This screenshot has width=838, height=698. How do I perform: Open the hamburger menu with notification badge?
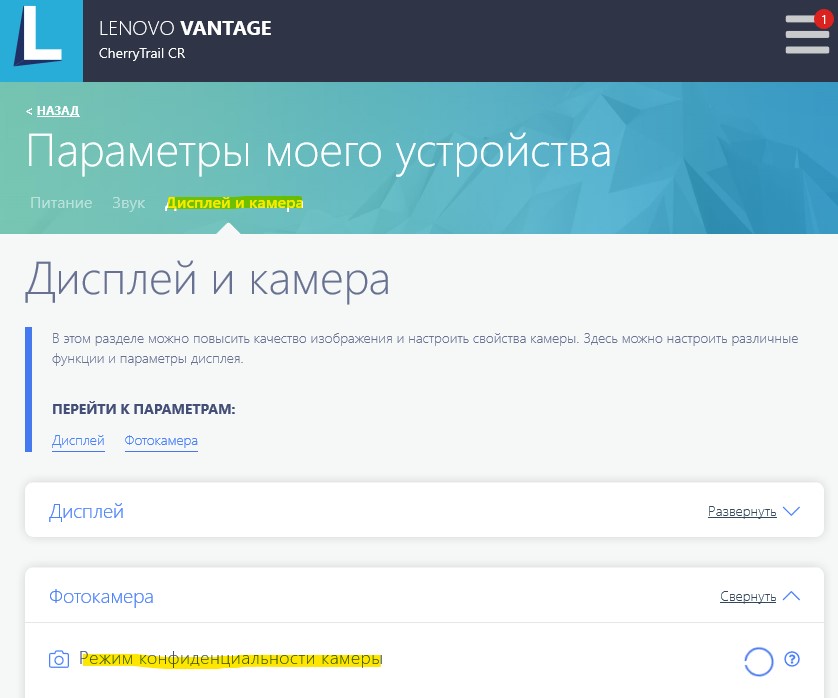click(x=807, y=34)
